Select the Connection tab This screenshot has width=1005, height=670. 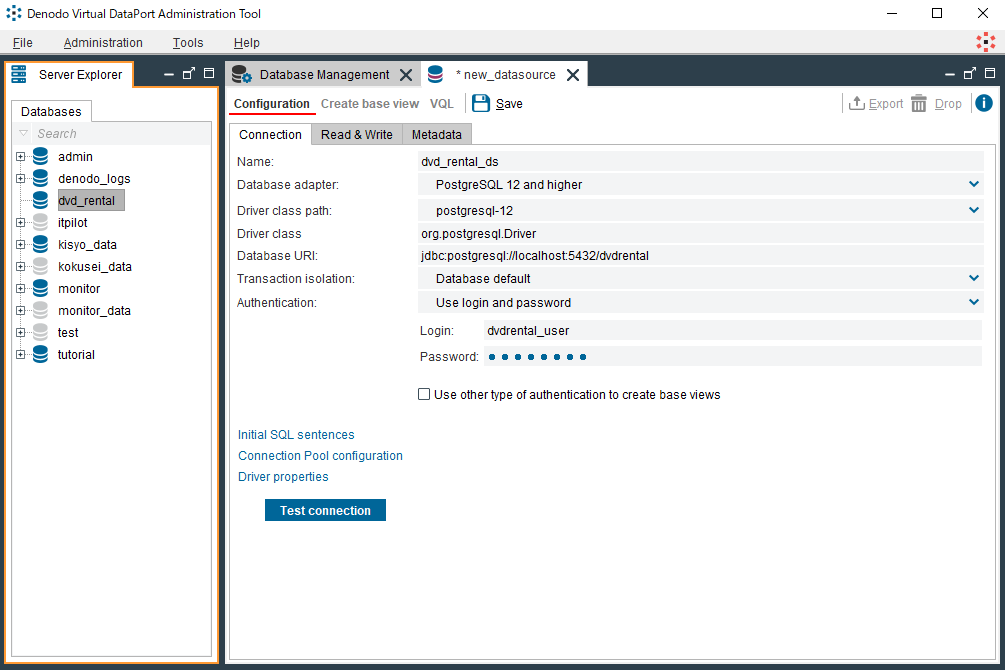tap(270, 135)
